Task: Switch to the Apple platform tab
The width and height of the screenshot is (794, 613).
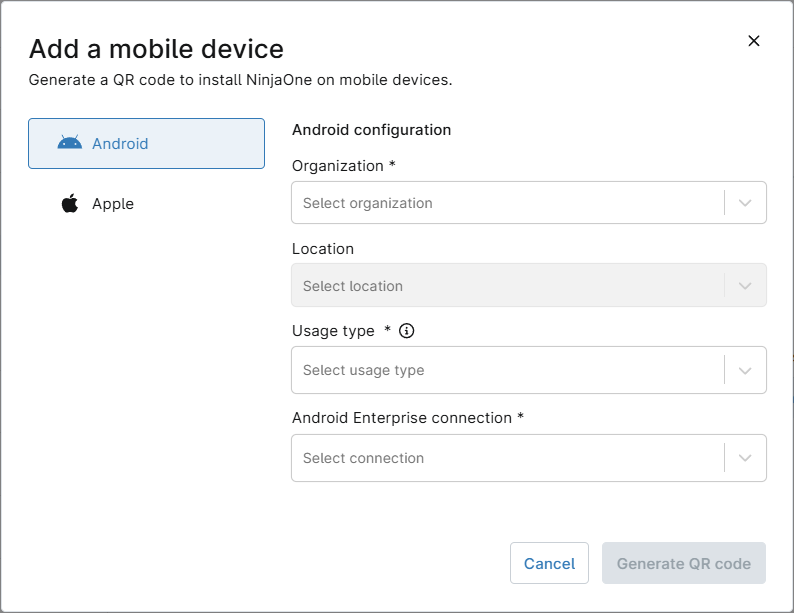Action: pos(147,204)
